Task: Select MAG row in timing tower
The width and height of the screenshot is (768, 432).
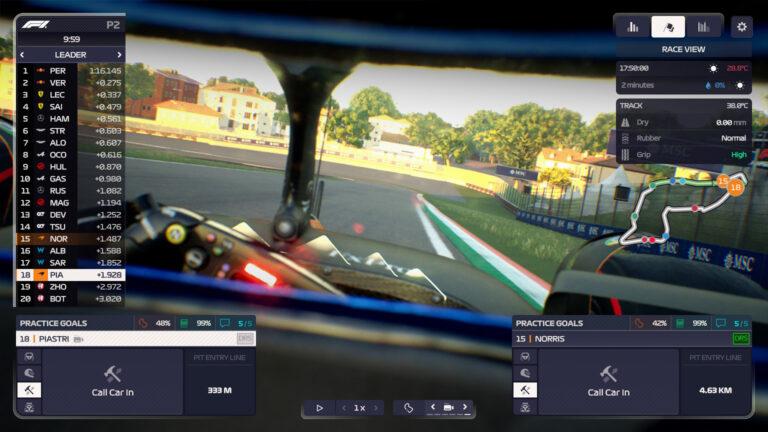Action: click(71, 203)
